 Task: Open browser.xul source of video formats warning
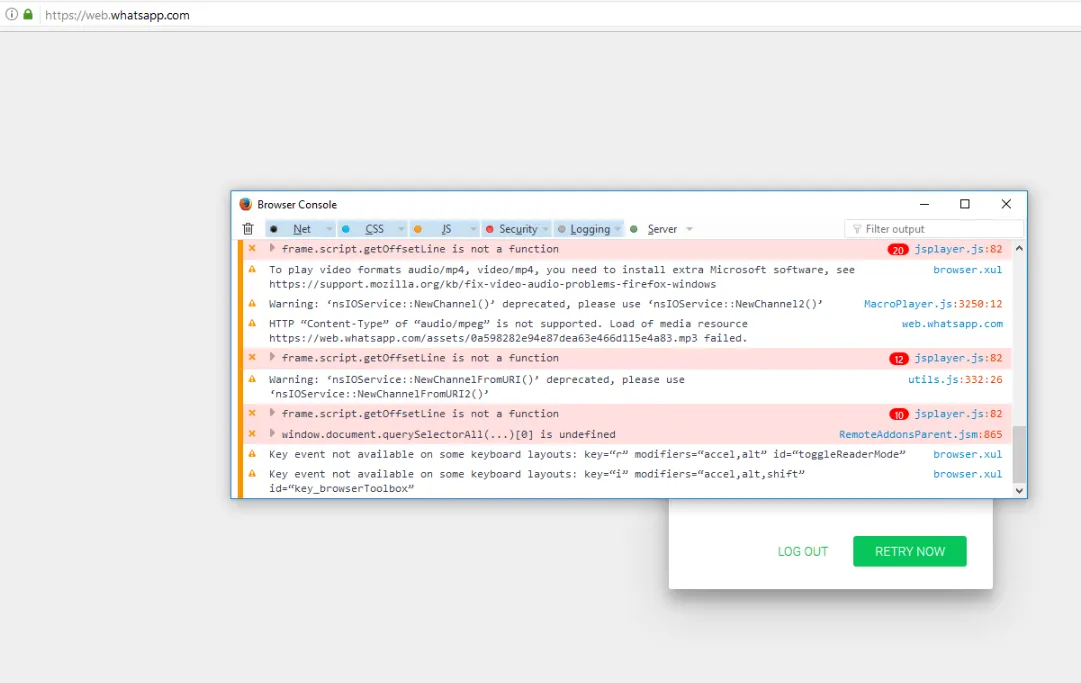click(967, 269)
